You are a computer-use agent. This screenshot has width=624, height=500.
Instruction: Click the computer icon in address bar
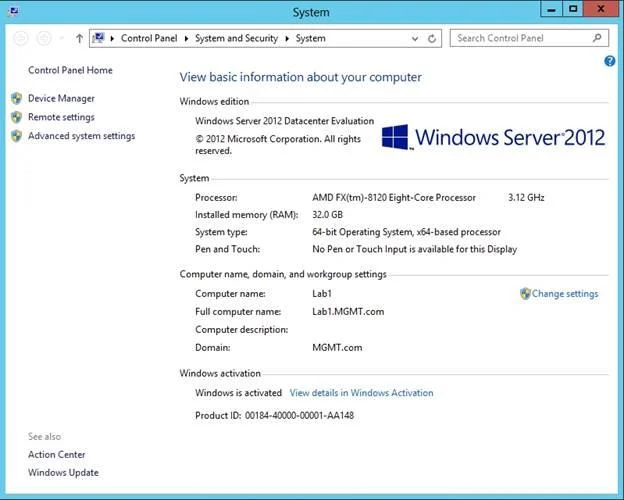coord(98,38)
